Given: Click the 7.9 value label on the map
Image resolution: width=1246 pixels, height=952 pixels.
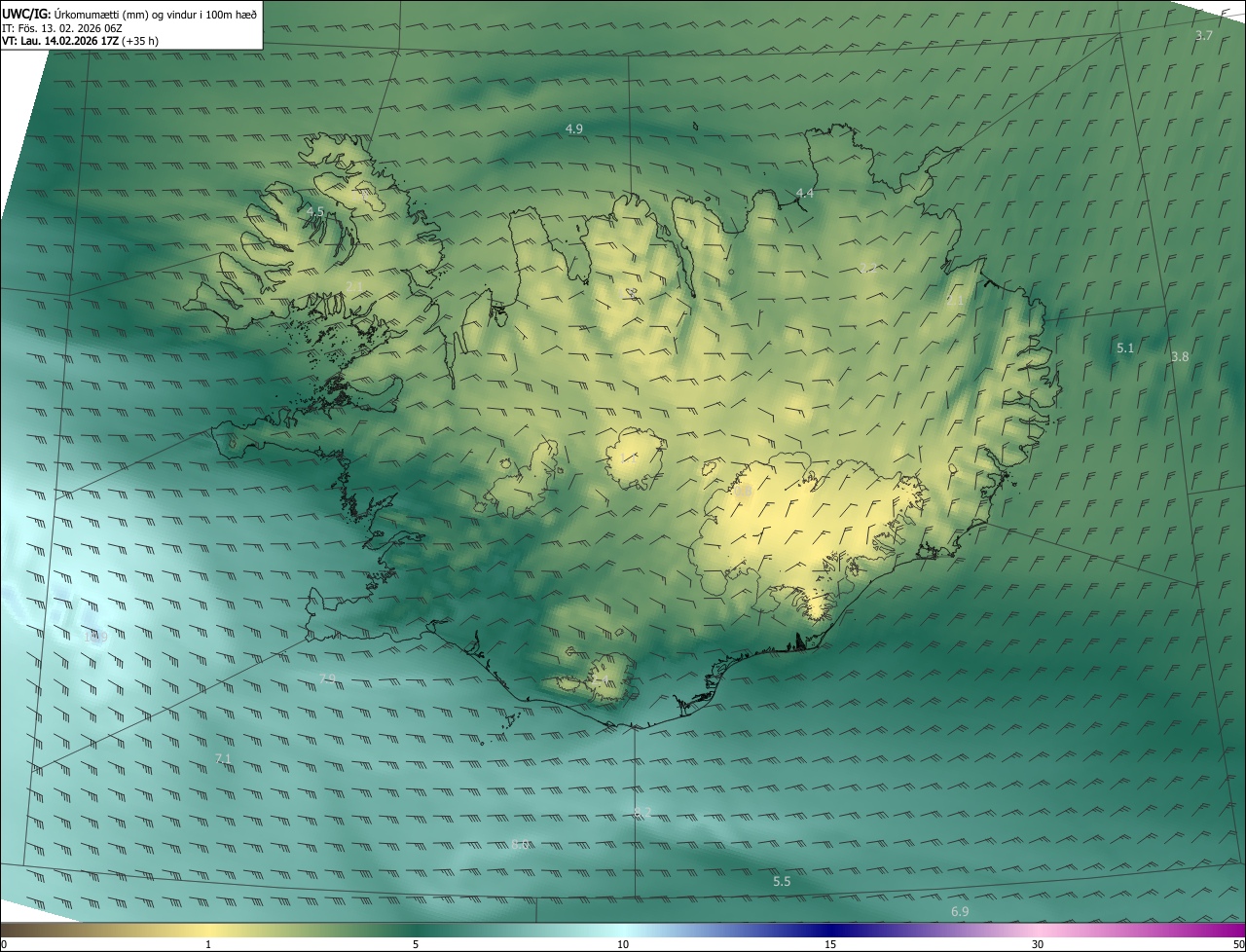Looking at the screenshot, I should pos(328,677).
